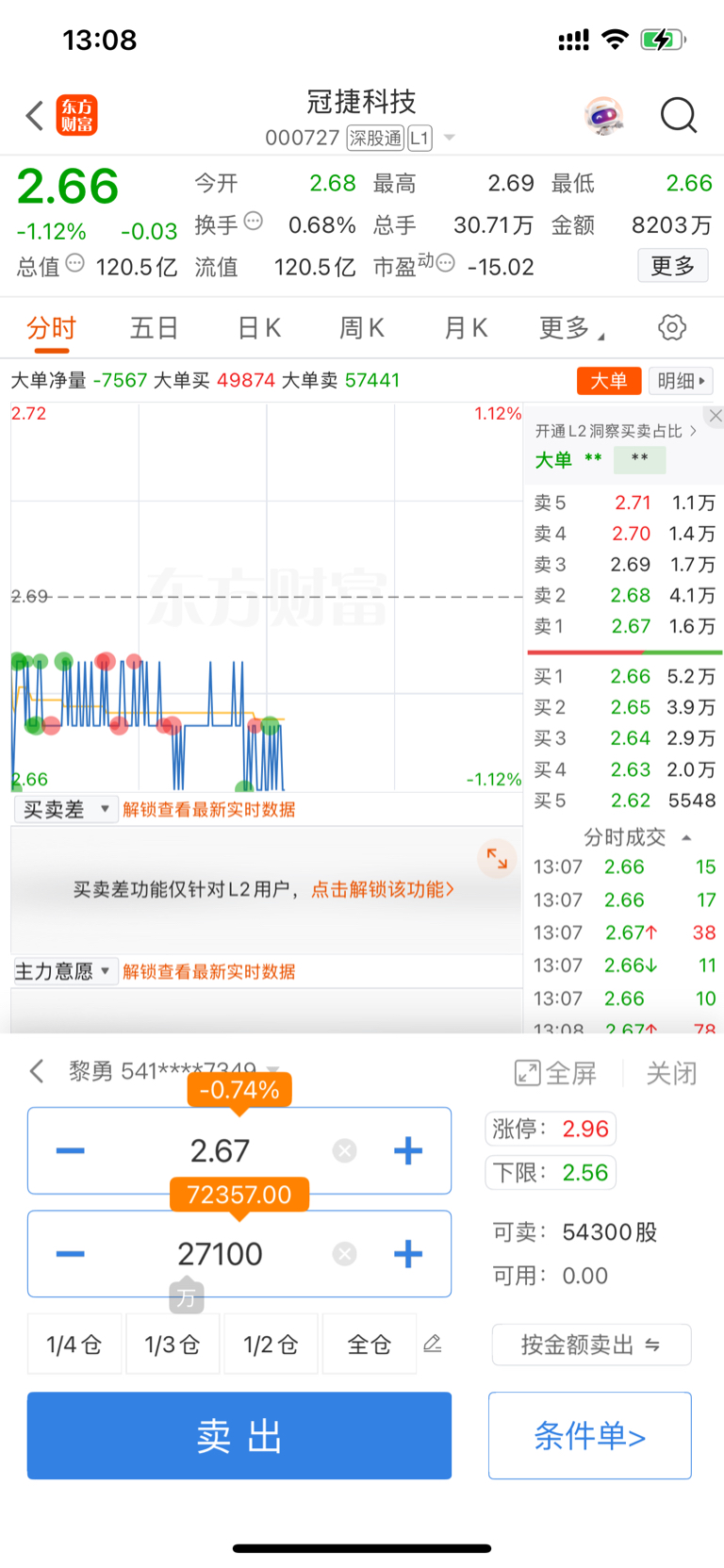Tap the 全屏 fullscreen icon button
Screen dimensions: 724x1568
[x=555, y=1073]
